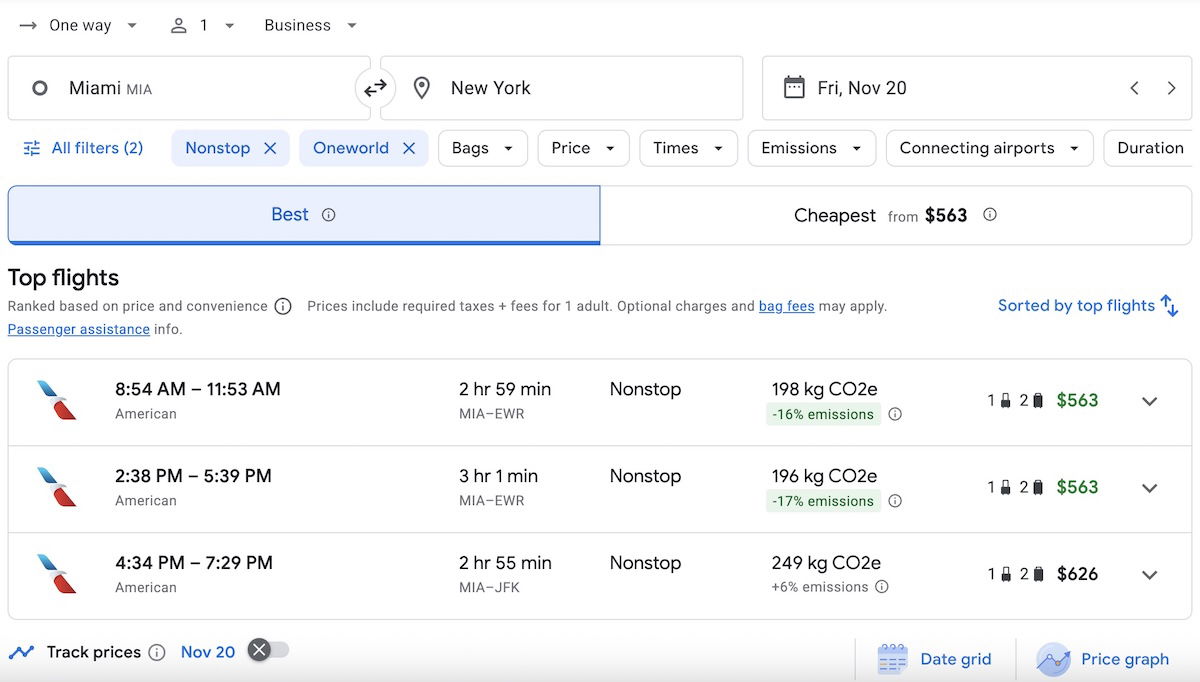This screenshot has height=682, width=1200.
Task: Open the All filters panel
Action: pyautogui.click(x=84, y=148)
